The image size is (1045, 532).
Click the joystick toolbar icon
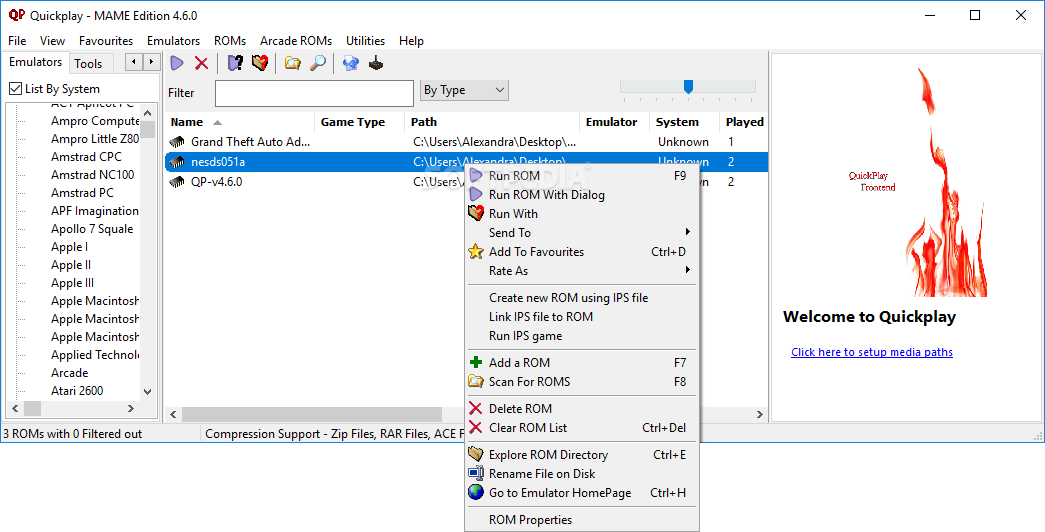click(x=377, y=63)
